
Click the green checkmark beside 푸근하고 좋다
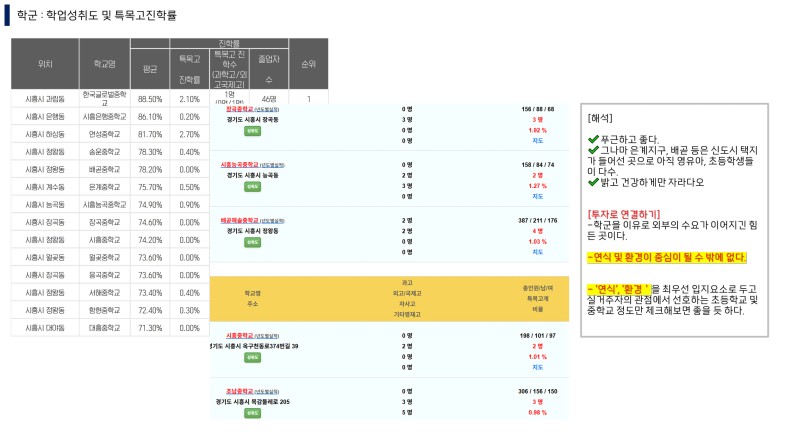coord(593,139)
